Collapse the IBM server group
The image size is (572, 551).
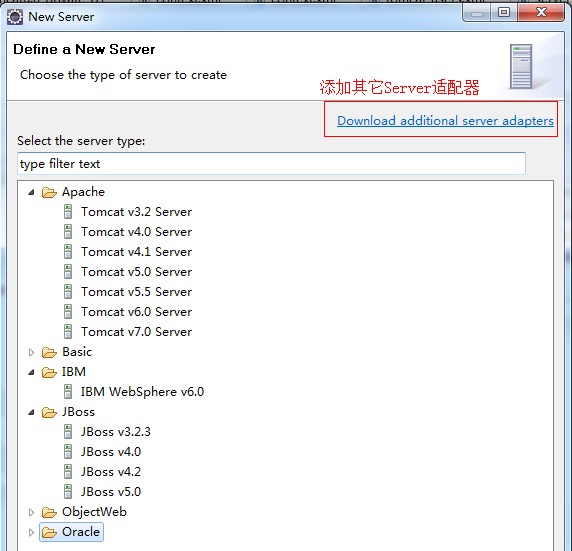(x=31, y=372)
